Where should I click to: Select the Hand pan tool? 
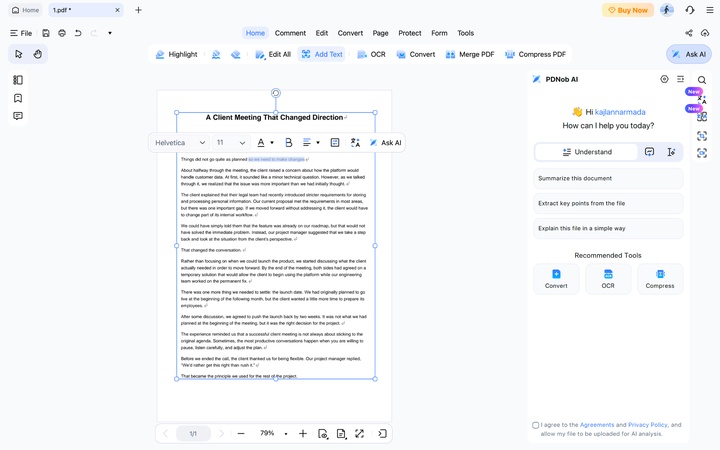point(38,54)
